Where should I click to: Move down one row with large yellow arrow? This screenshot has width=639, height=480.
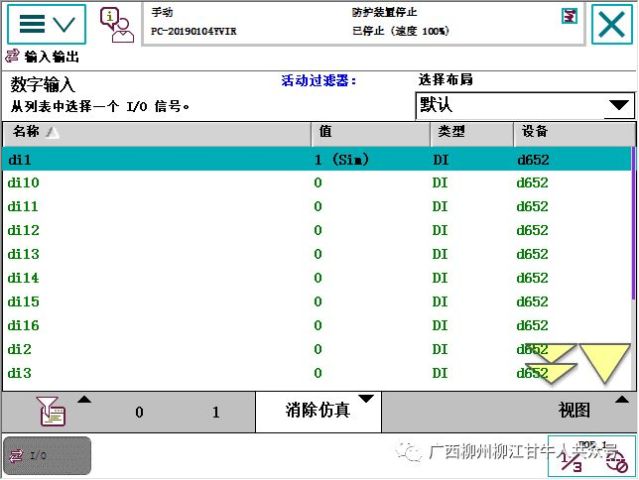[605, 363]
